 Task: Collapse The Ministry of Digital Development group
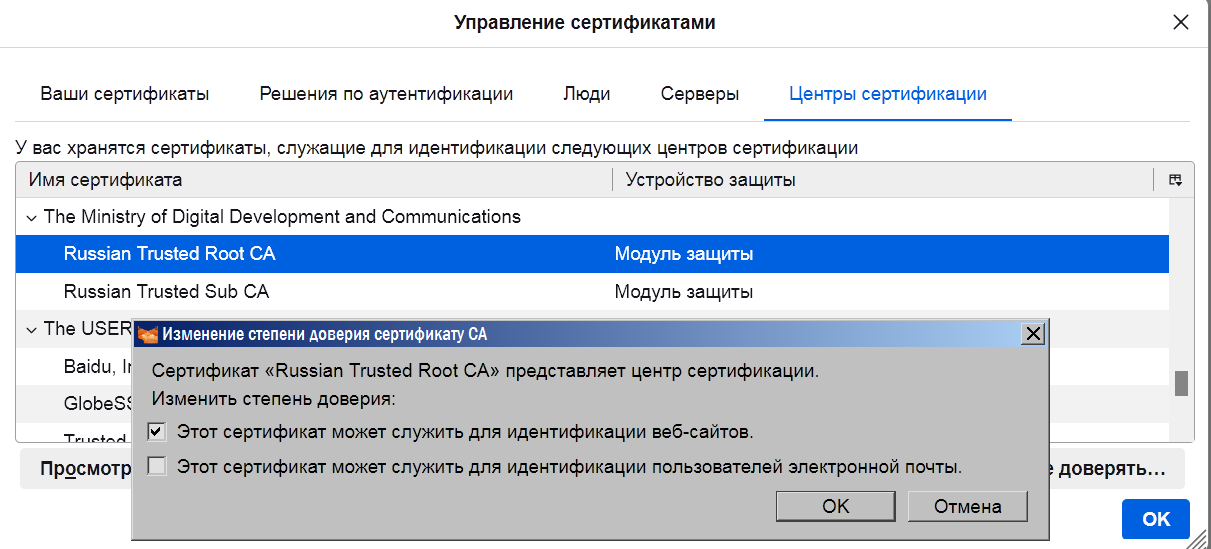point(31,217)
